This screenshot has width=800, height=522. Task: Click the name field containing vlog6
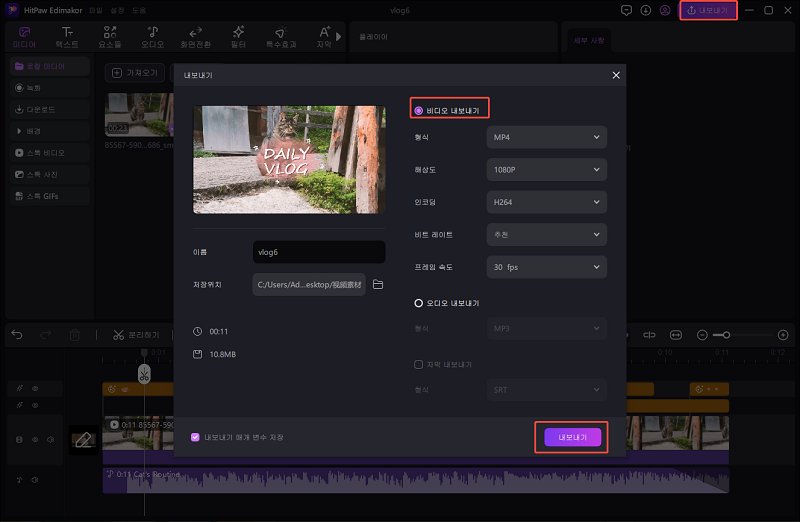(x=319, y=252)
